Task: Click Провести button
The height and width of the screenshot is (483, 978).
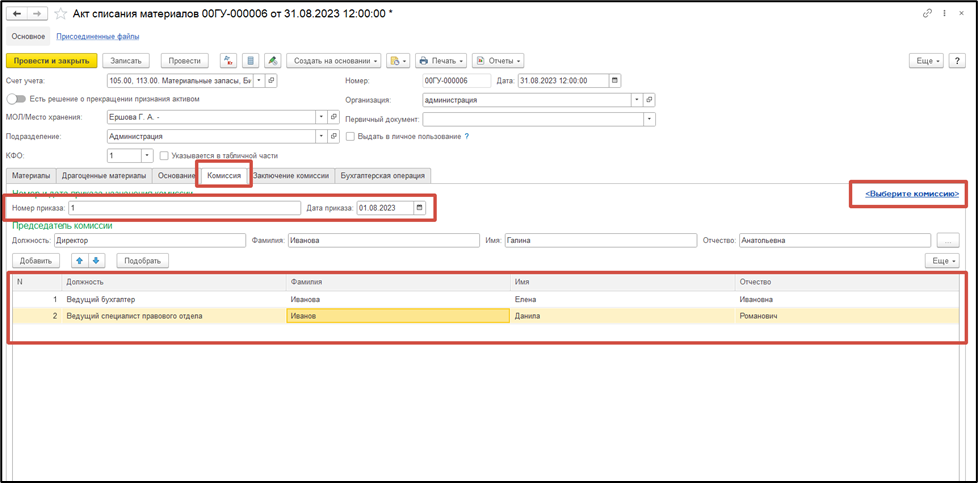Action: [184, 61]
